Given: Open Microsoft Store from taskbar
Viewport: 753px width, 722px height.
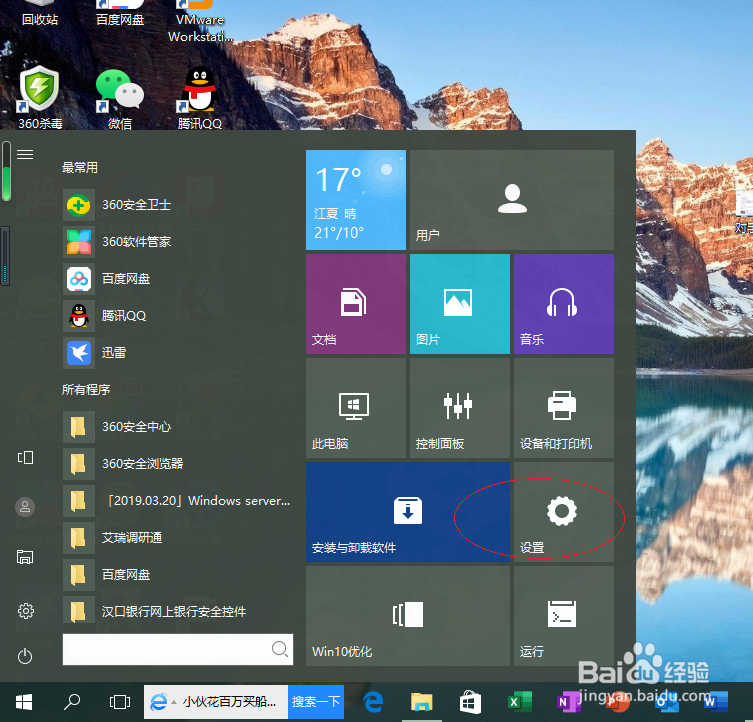Looking at the screenshot, I should tap(470, 702).
